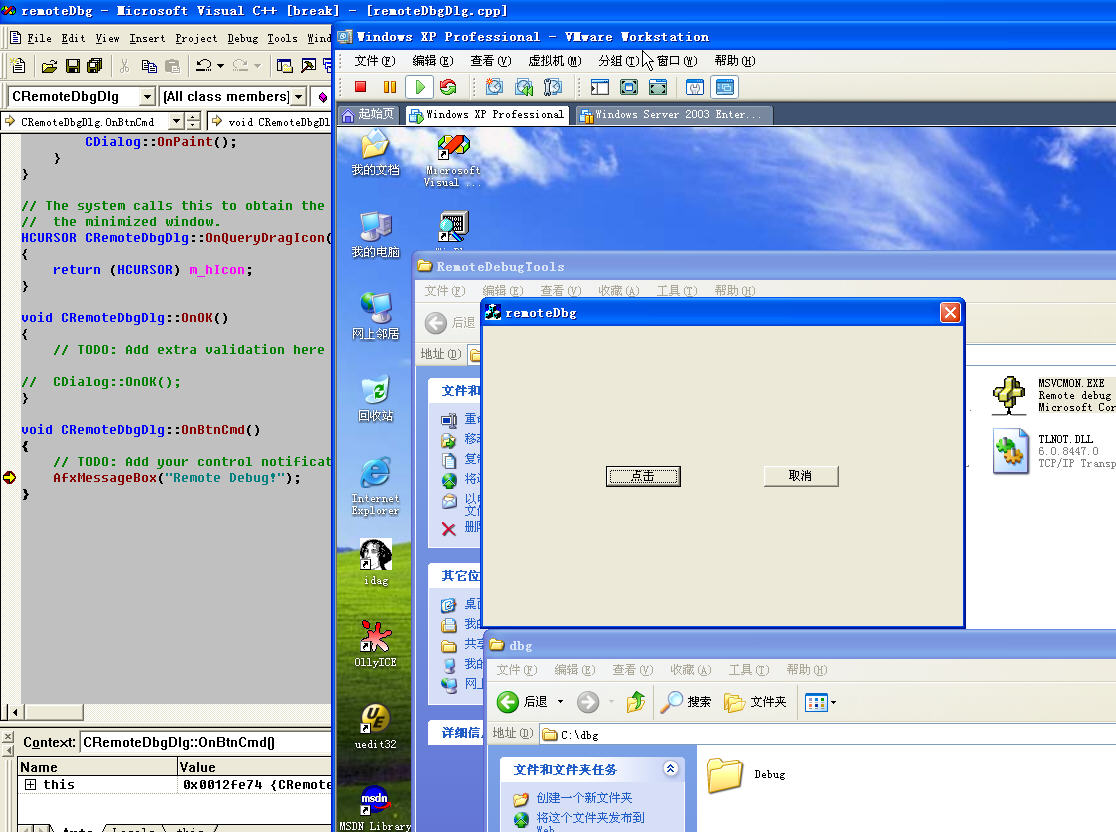Open the Visual C++ Project menu
Image resolution: width=1116 pixels, height=832 pixels.
pyautogui.click(x=196, y=38)
